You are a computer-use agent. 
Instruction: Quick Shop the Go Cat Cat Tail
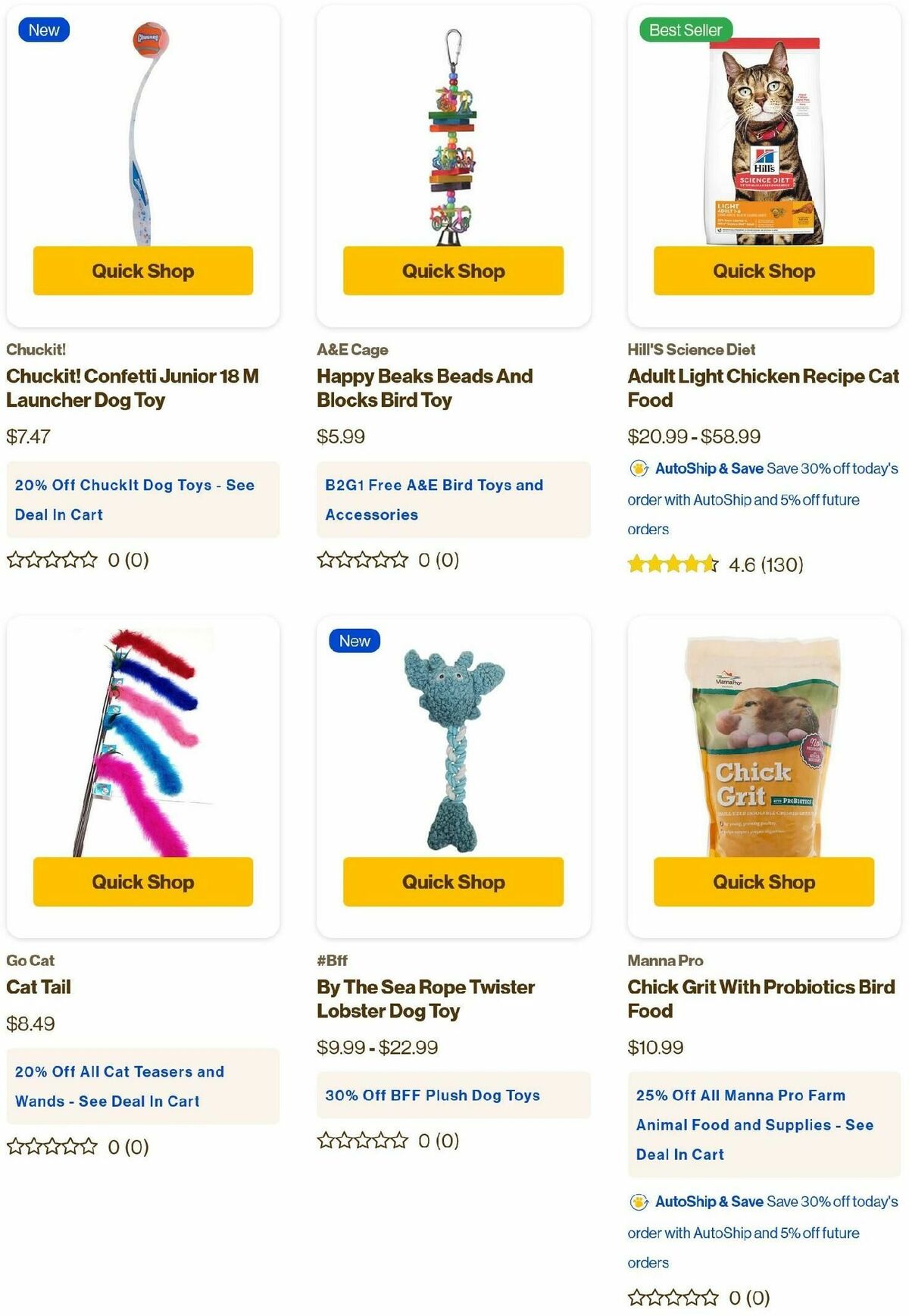coord(143,881)
